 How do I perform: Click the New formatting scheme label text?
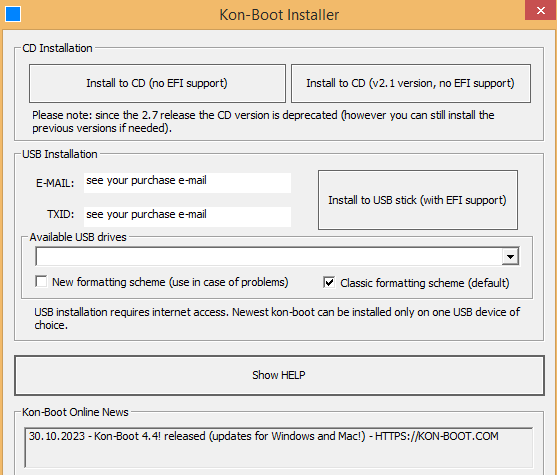pyautogui.click(x=170, y=282)
